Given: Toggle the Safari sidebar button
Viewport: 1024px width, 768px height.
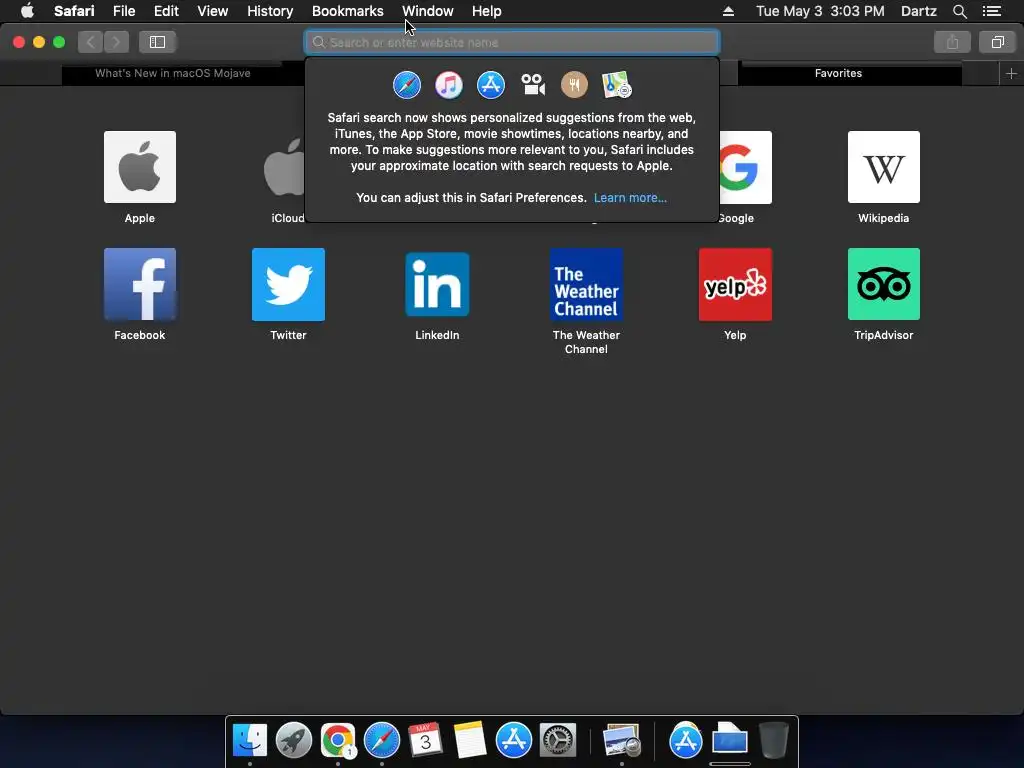Looking at the screenshot, I should (x=157, y=42).
